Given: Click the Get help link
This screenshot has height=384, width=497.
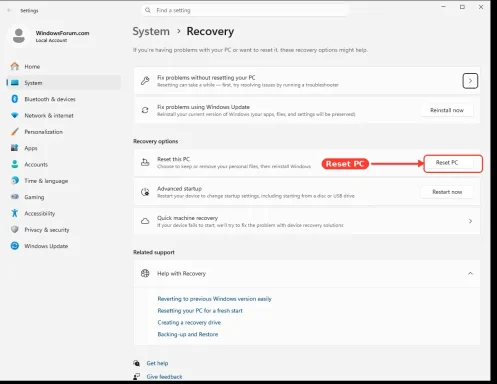Looking at the screenshot, I should click(157, 363).
